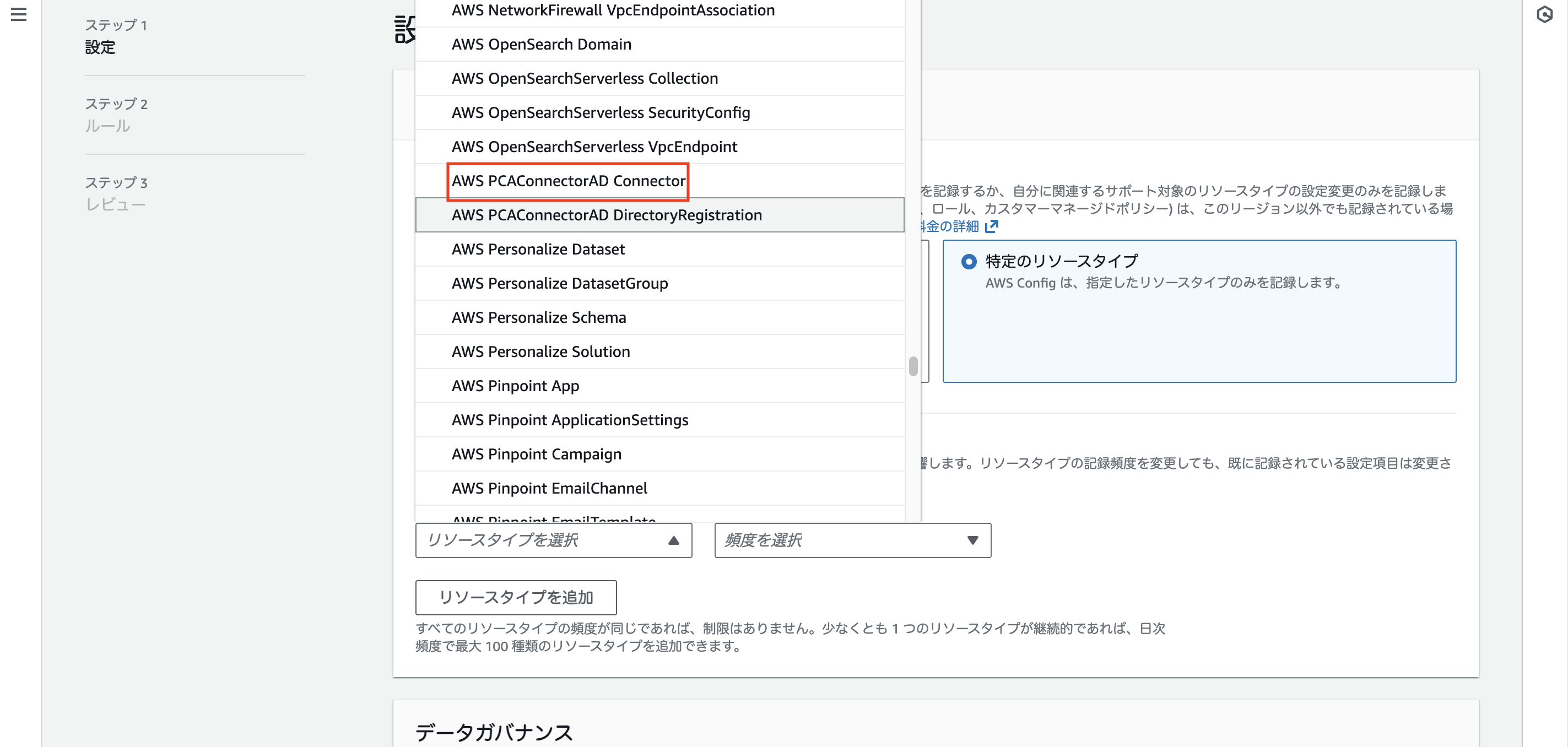This screenshot has height=747, width=1568.
Task: Click the リソースタイプを追加 button
Action: [516, 597]
